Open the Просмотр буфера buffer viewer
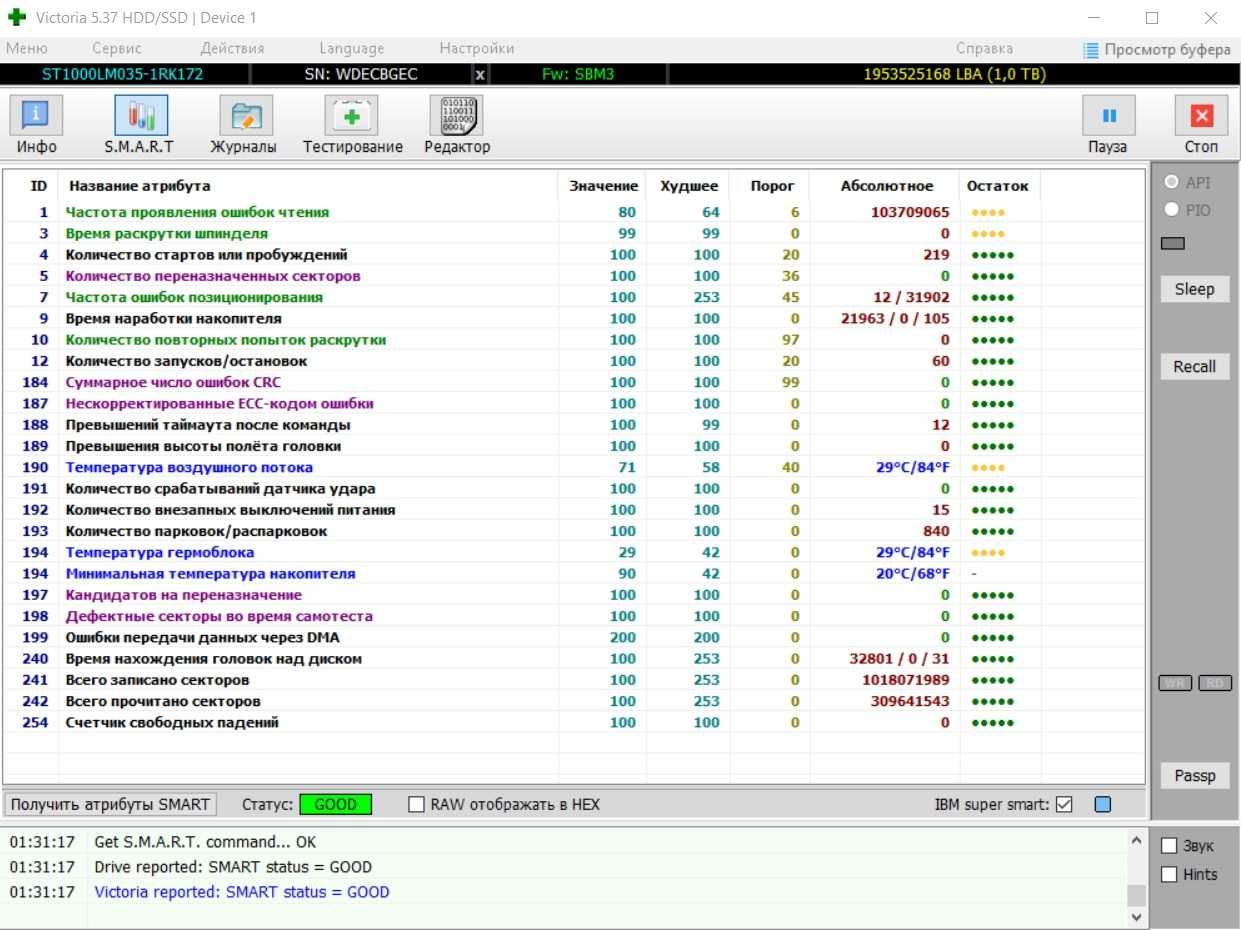This screenshot has height=930, width=1241. coord(1157,49)
